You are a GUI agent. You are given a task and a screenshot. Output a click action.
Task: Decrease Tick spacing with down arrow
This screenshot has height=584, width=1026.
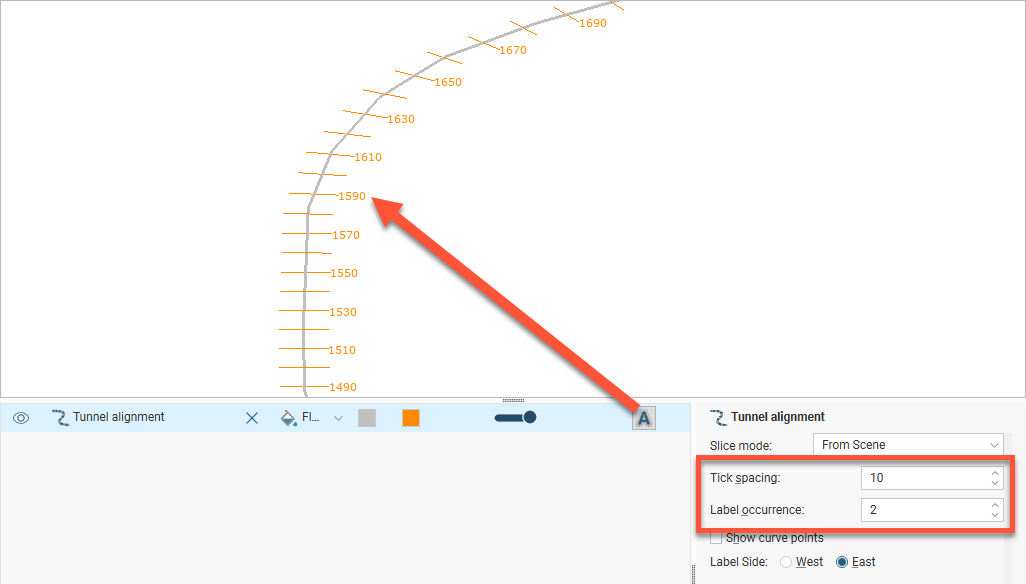(x=995, y=483)
